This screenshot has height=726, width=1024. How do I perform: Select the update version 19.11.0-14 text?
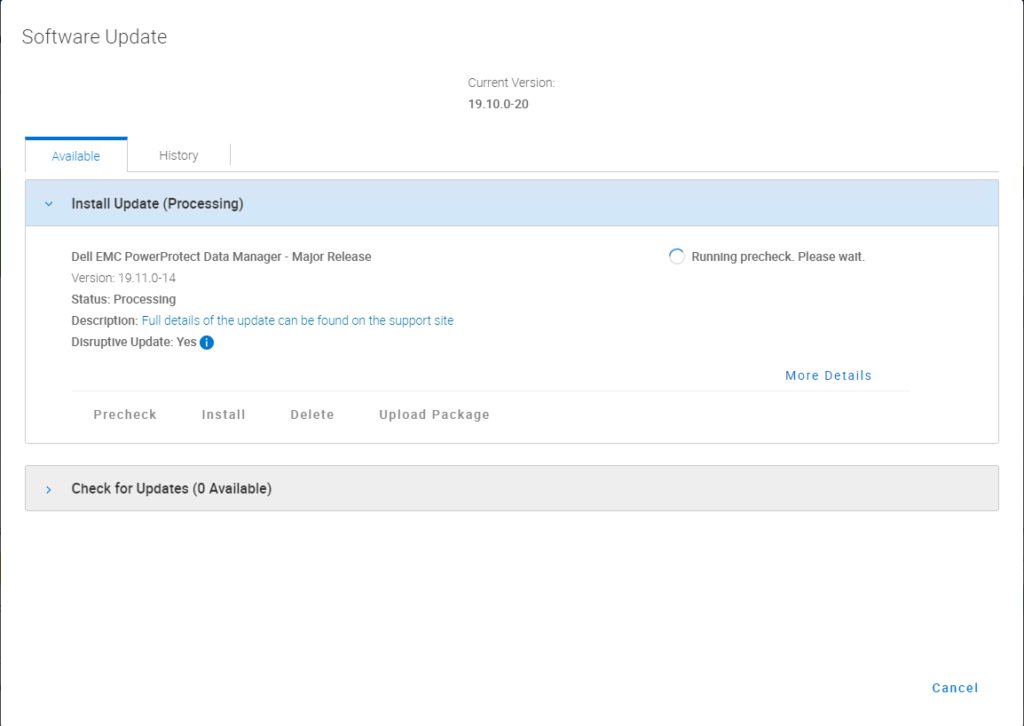[x=120, y=278]
